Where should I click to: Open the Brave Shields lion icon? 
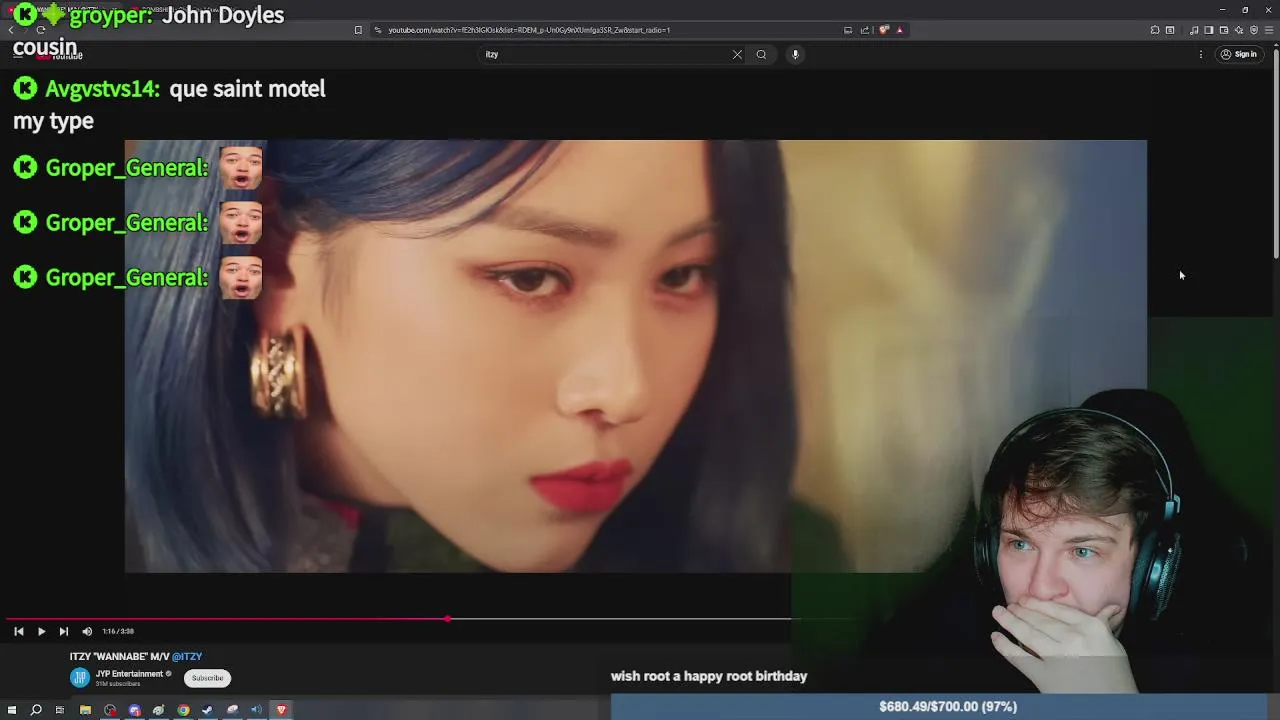[884, 30]
